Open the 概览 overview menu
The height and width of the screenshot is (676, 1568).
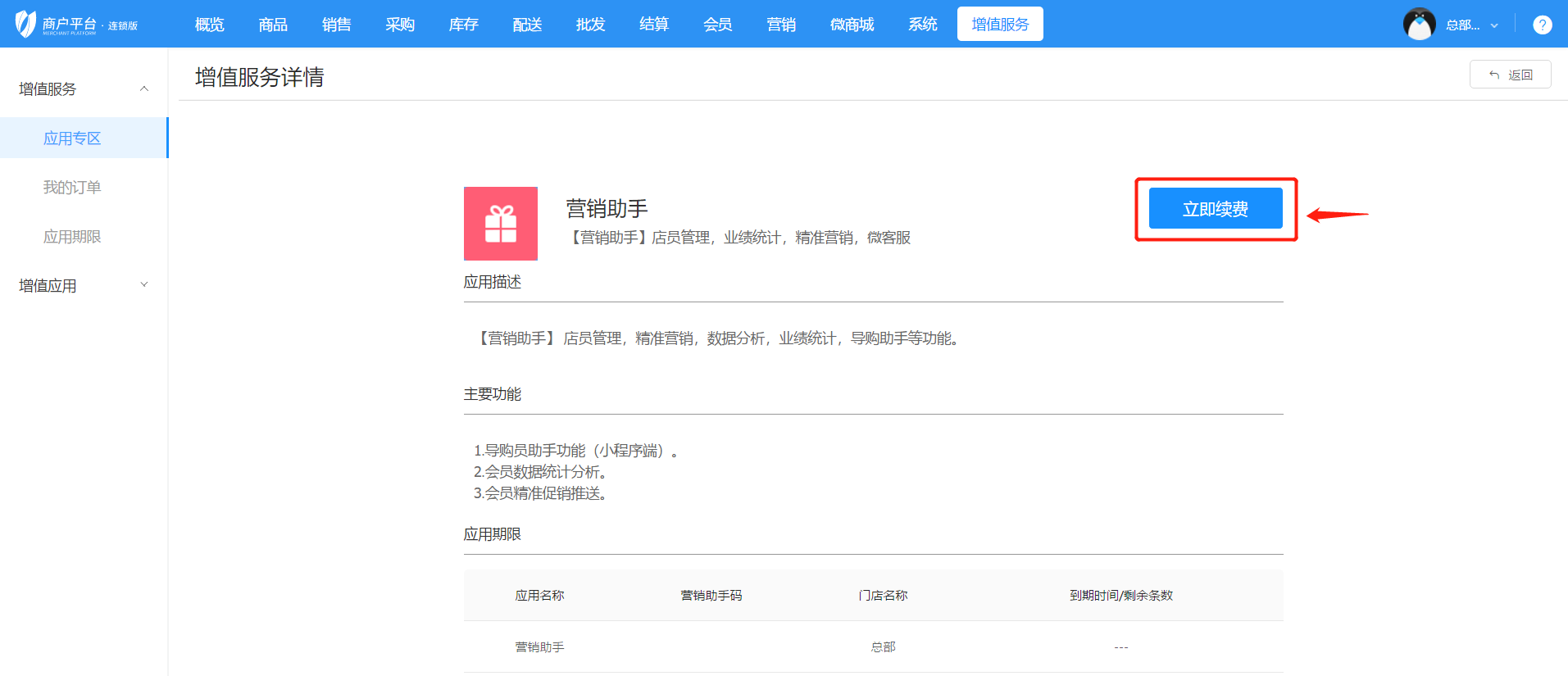pyautogui.click(x=209, y=25)
